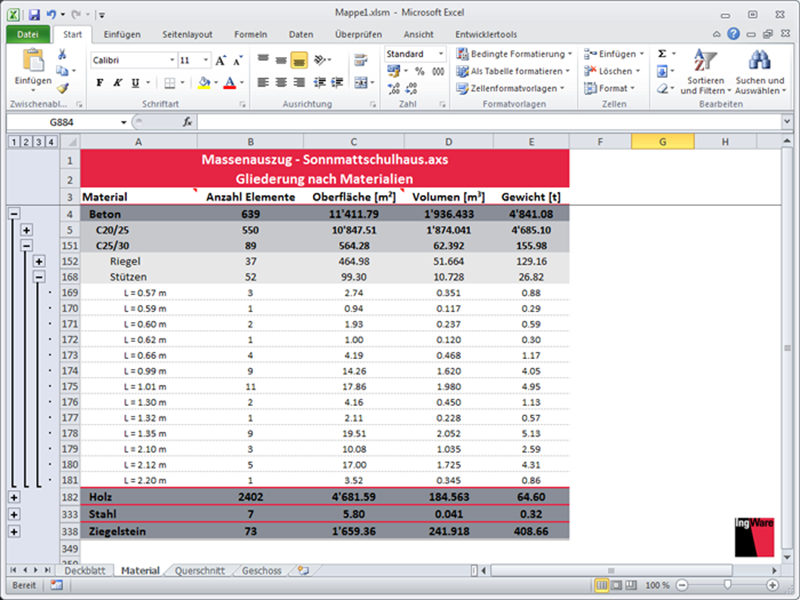The width and height of the screenshot is (800, 600).
Task: Save the workbook from the quick access toolbar
Action: tap(33, 16)
